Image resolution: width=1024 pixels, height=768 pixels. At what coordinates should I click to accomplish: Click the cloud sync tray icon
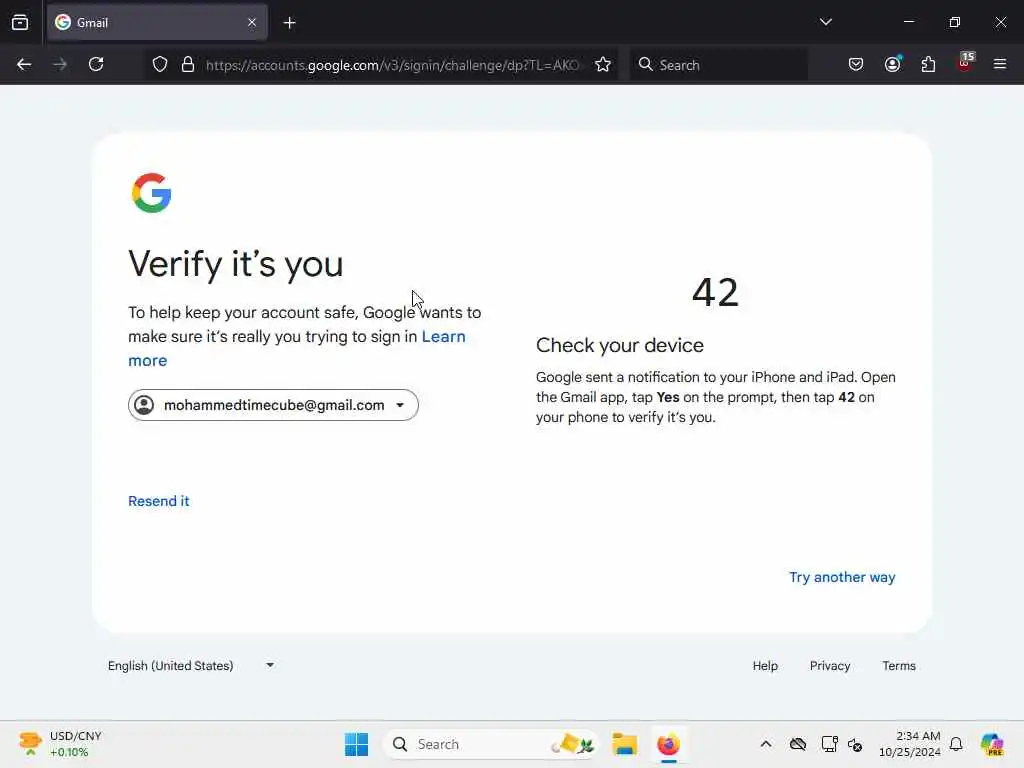pyautogui.click(x=797, y=744)
